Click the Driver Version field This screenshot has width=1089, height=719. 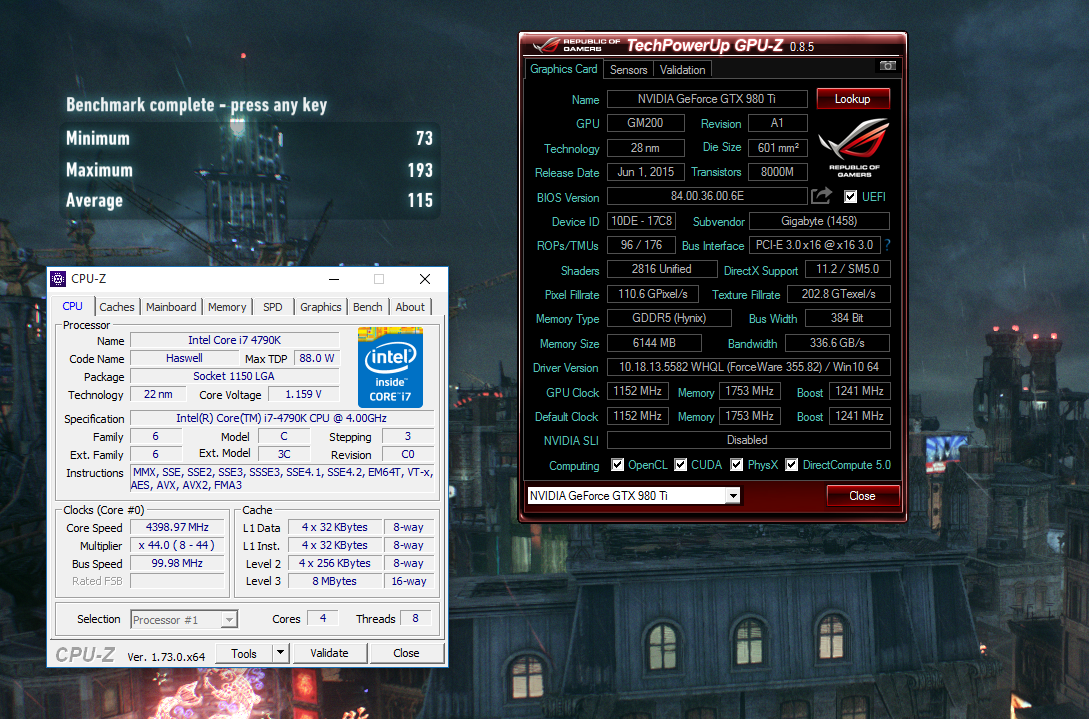[x=749, y=367]
